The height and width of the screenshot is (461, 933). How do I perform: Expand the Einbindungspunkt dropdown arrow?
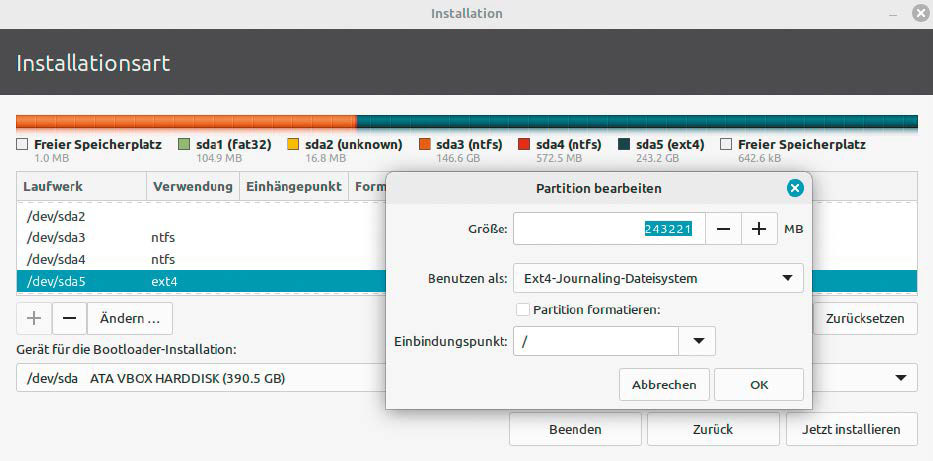click(x=697, y=341)
